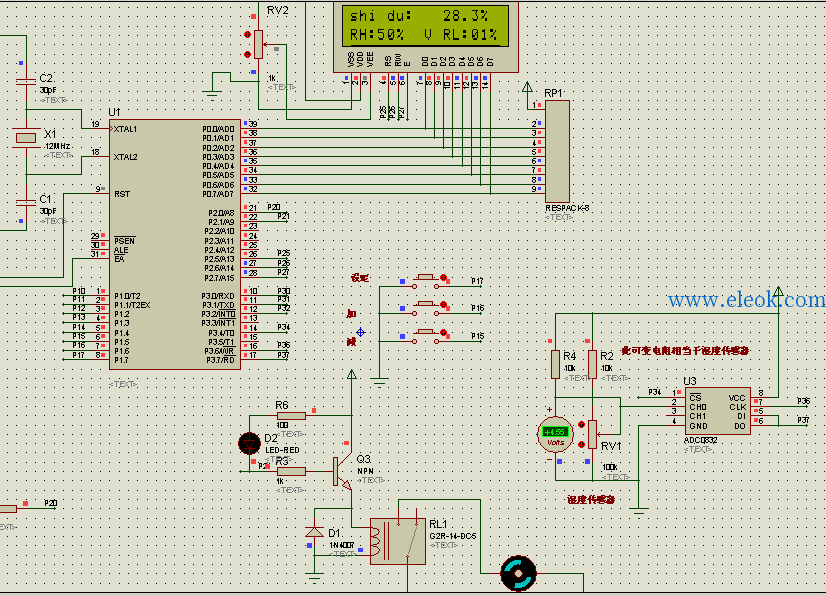Select ground symbol under RV1 circuit
Viewport: 826px width, 596px height.
[638, 511]
